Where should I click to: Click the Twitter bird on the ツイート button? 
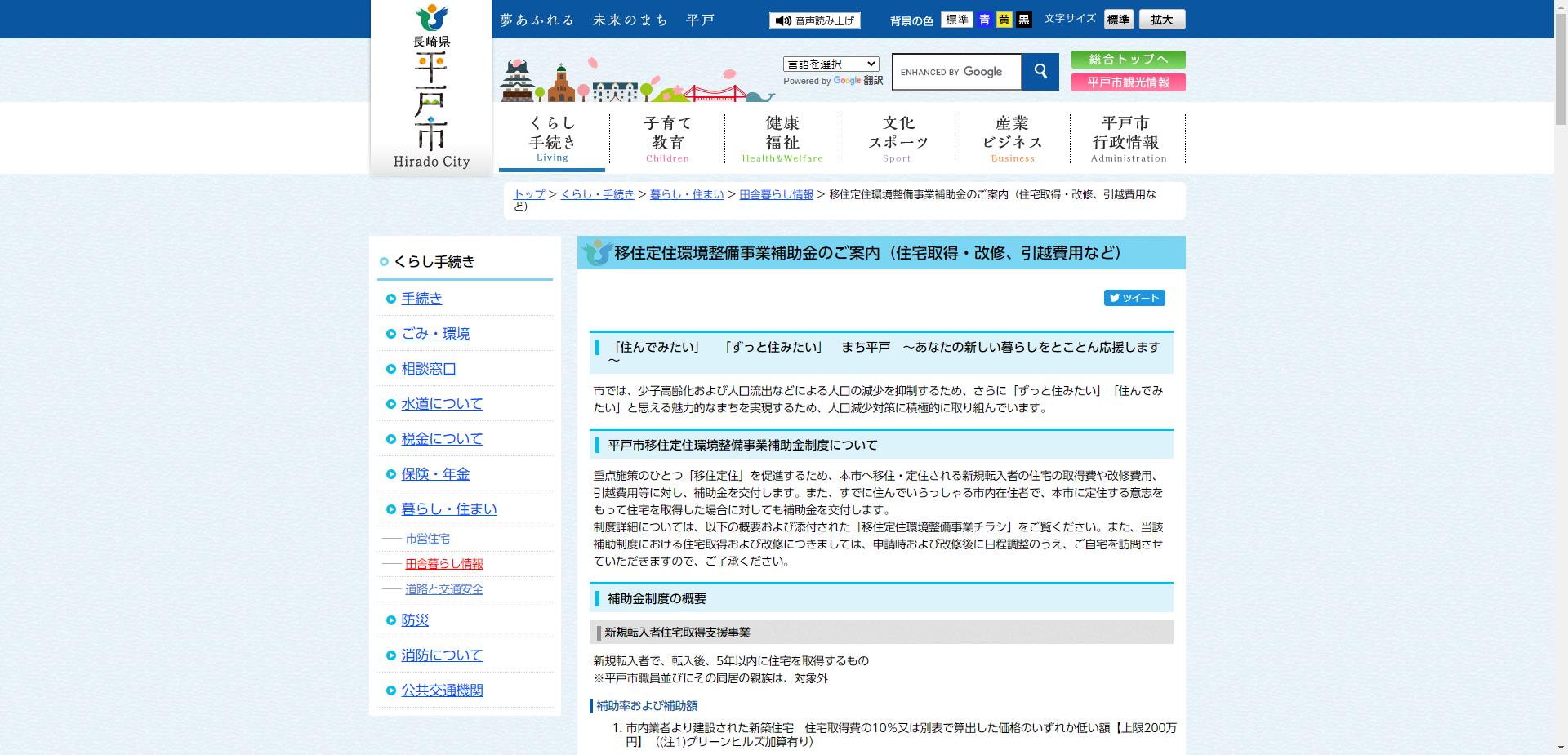pos(1116,298)
